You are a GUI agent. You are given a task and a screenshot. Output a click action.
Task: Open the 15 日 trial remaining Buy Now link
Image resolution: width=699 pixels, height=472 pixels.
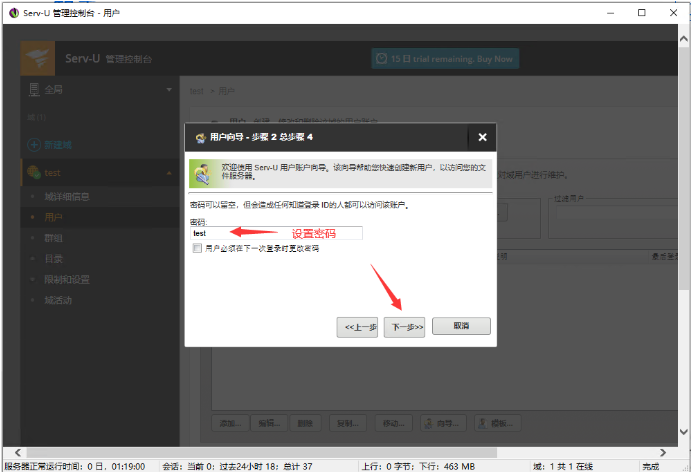pos(445,59)
